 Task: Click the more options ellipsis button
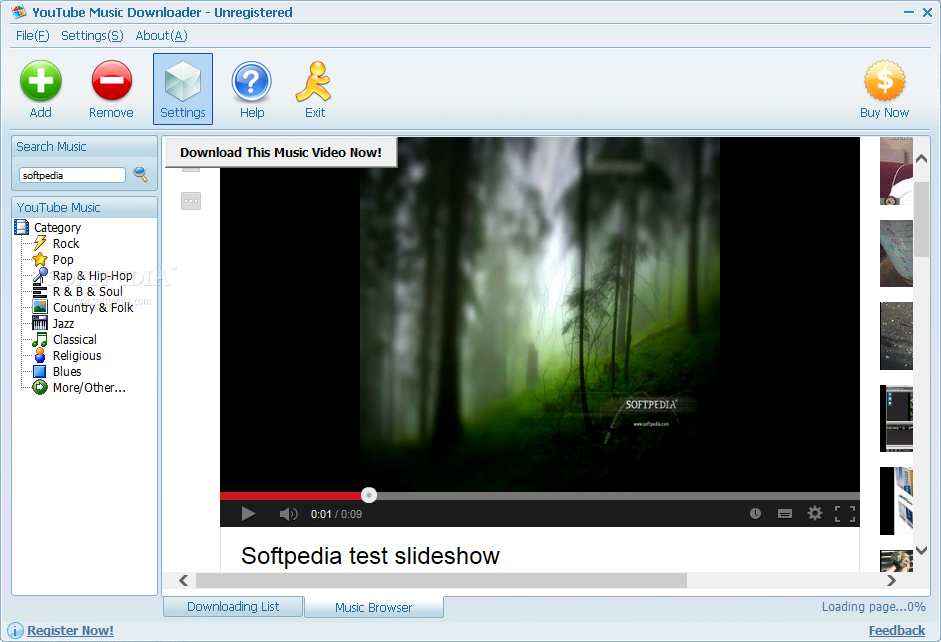pos(191,201)
